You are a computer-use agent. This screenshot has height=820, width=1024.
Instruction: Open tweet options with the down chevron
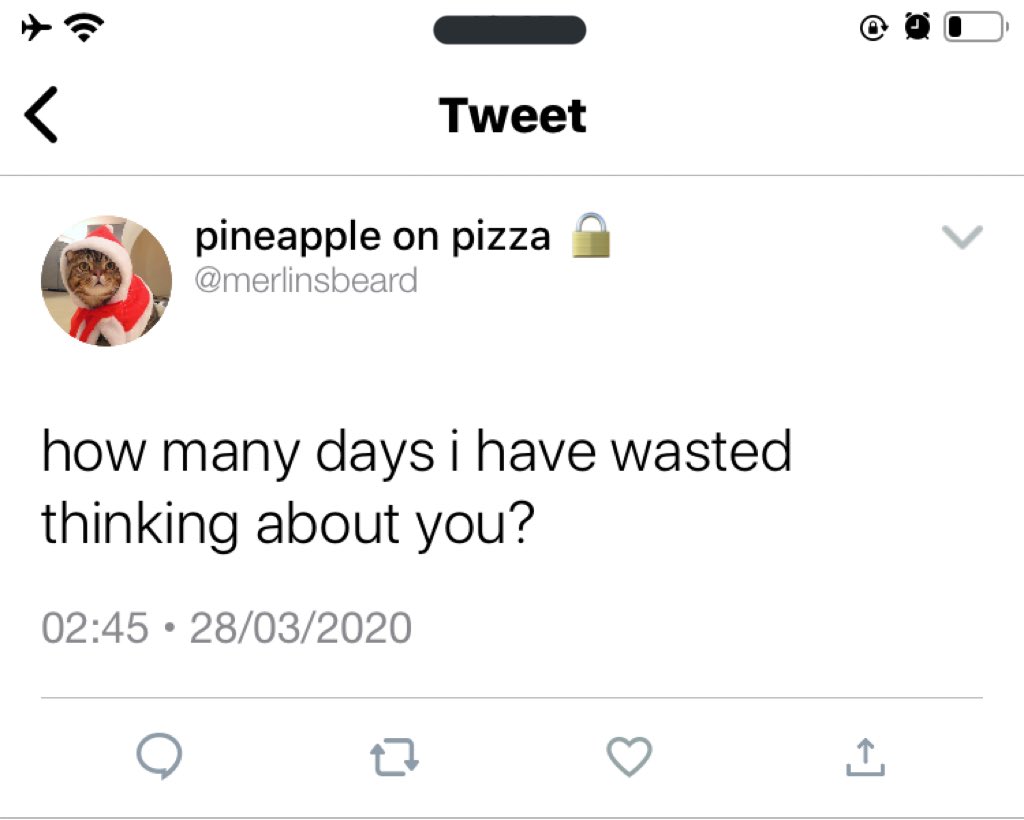[x=963, y=236]
